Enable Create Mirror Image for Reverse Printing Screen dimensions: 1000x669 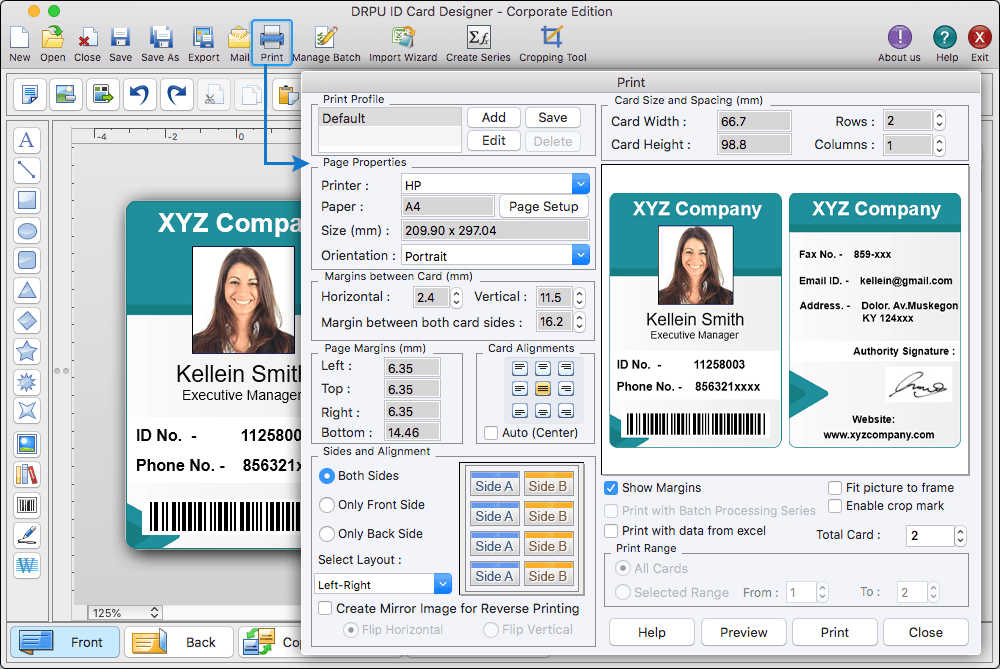pyautogui.click(x=325, y=608)
